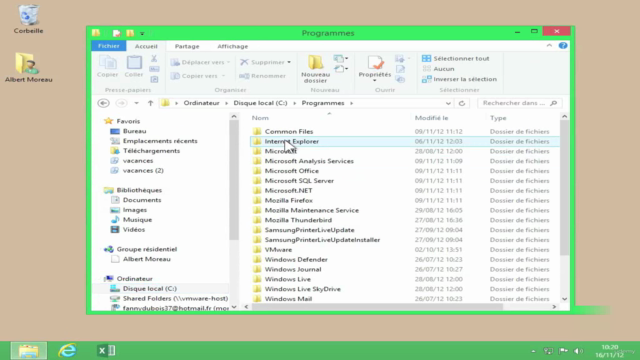Open the Fichier ribbon tab
The image size is (640, 360).
pyautogui.click(x=109, y=46)
